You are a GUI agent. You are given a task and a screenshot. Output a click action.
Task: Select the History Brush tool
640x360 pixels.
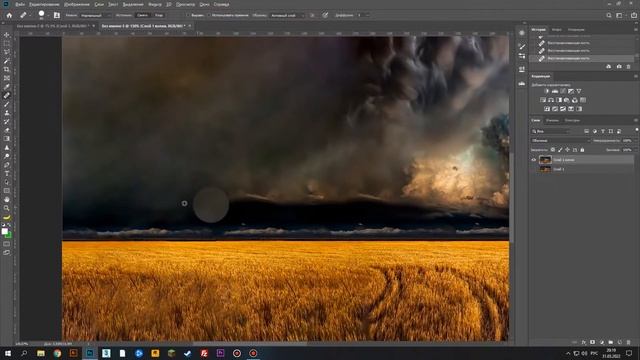coord(7,121)
